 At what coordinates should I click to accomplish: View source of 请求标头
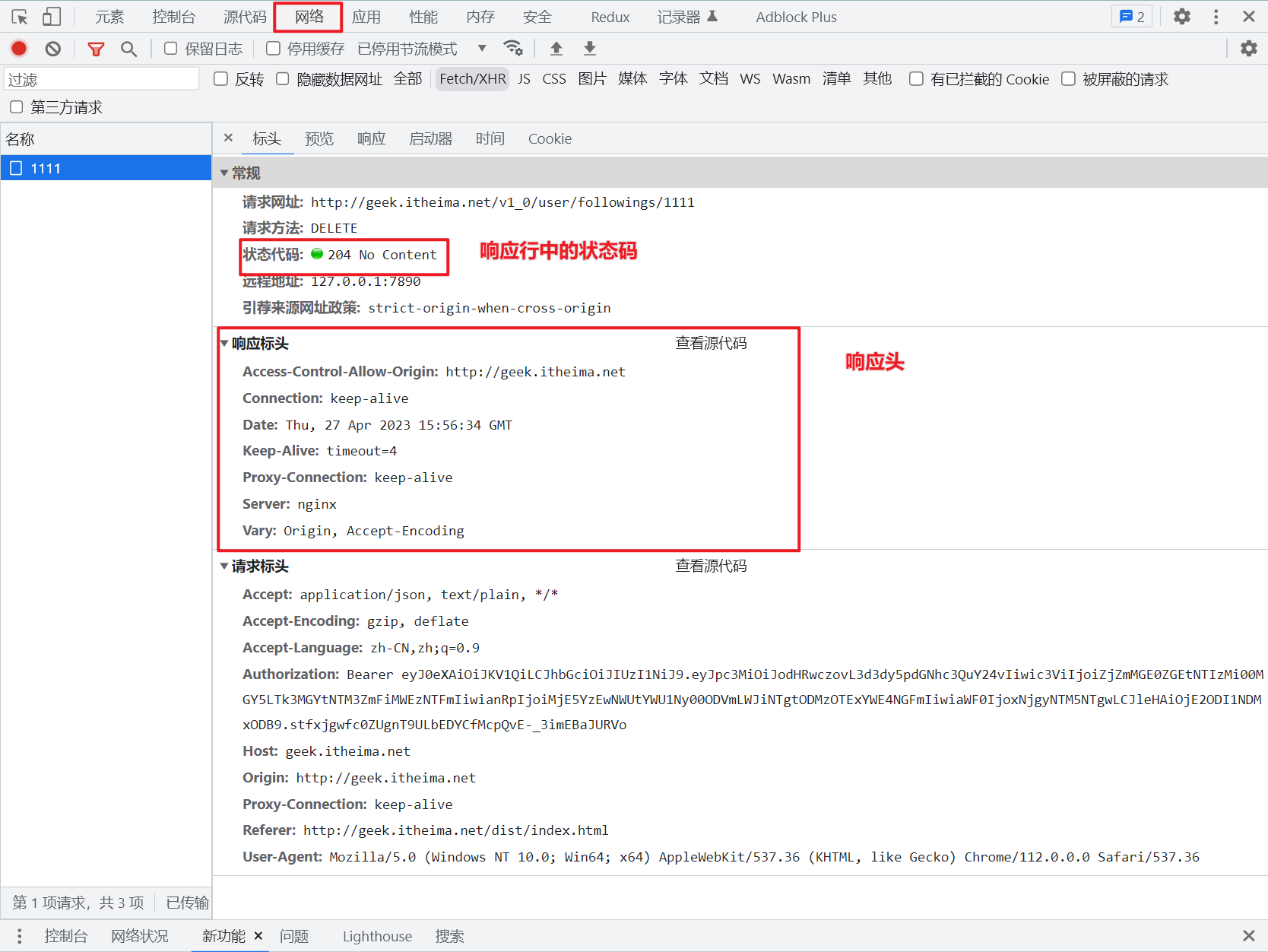pyautogui.click(x=712, y=566)
